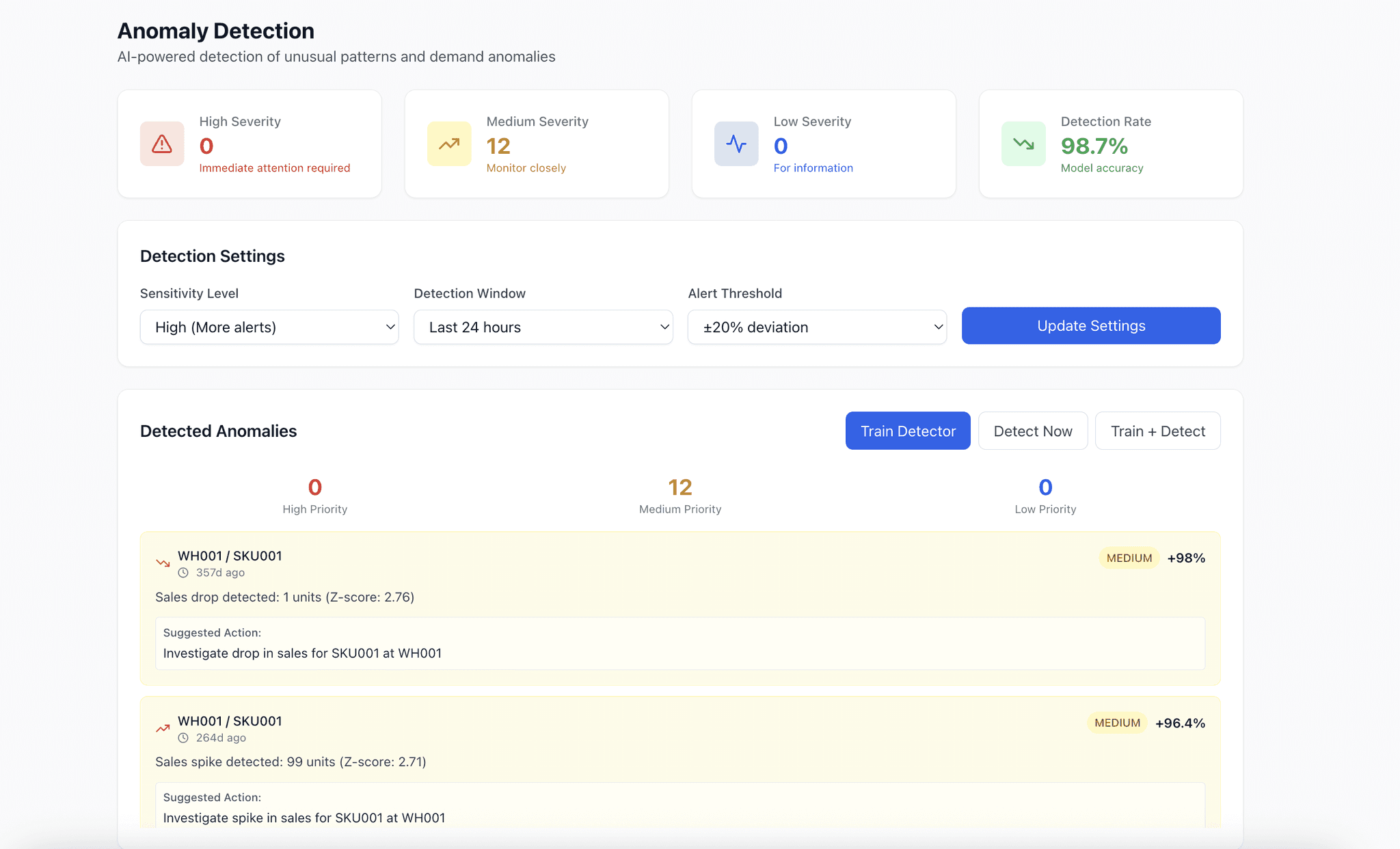
Task: Click the MEDIUM badge on the +98% anomaly
Action: [x=1129, y=558]
